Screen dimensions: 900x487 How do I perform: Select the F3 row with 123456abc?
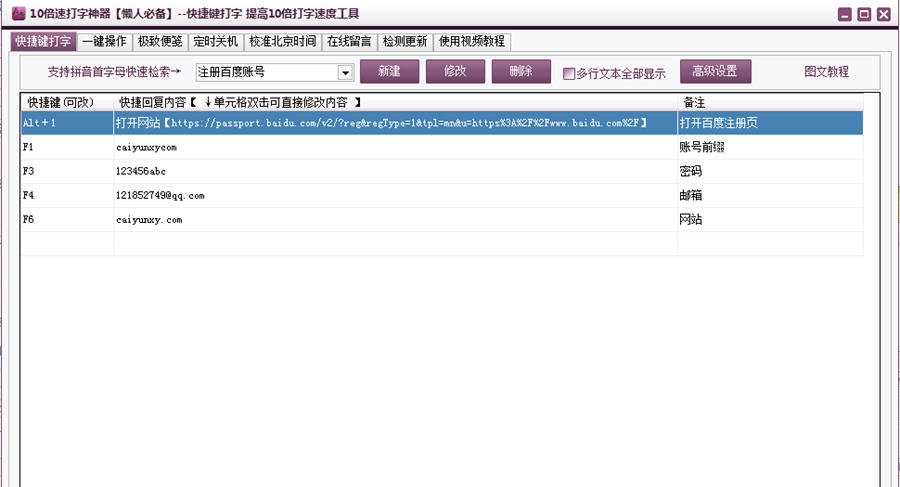pyautogui.click(x=442, y=171)
